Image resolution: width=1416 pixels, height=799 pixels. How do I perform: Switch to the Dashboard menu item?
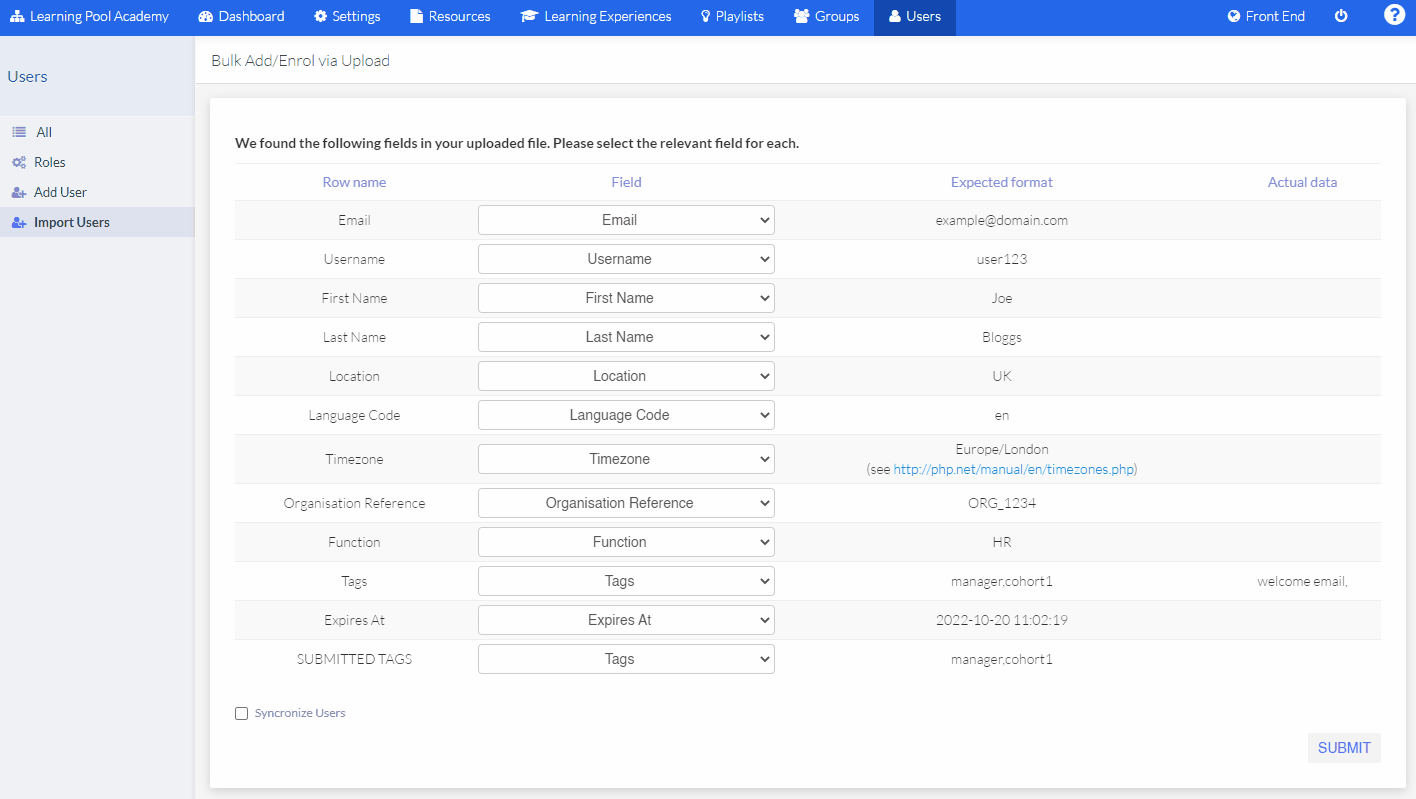[x=240, y=16]
